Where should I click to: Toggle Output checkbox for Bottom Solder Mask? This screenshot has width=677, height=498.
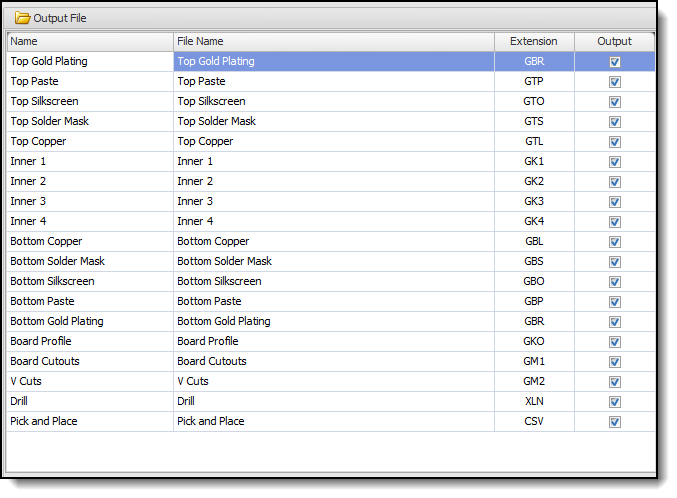pos(614,262)
